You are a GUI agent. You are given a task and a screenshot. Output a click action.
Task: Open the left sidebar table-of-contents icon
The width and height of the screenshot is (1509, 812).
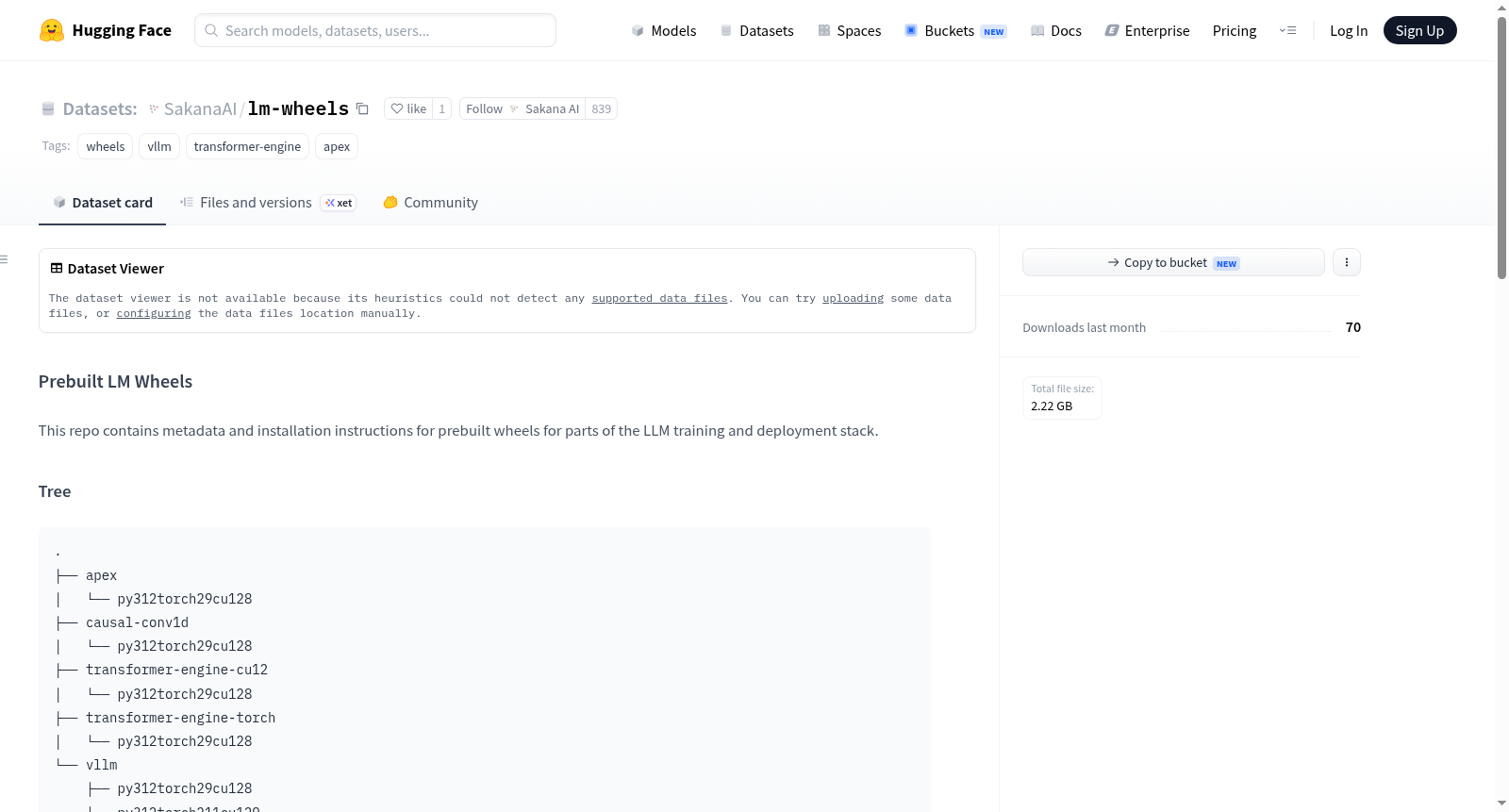click(4, 258)
